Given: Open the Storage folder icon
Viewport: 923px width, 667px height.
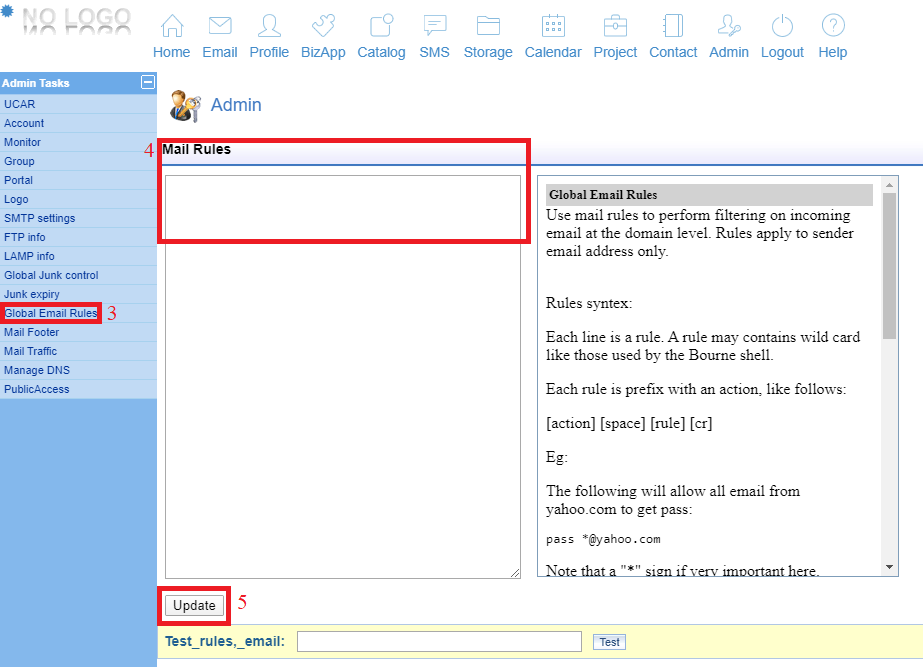Looking at the screenshot, I should (488, 27).
